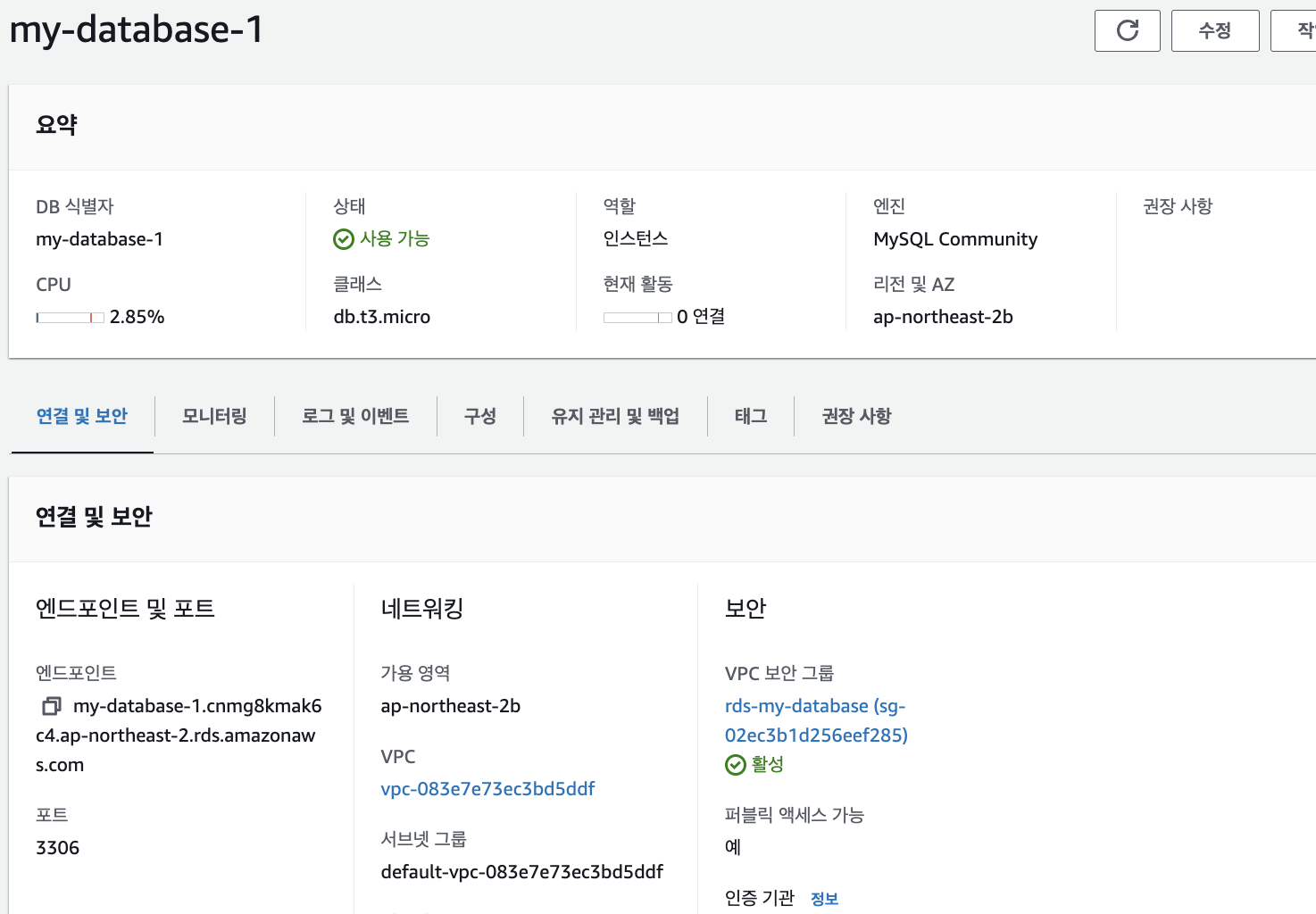The width and height of the screenshot is (1316, 914).
Task: Click the CPU usage progress bar
Action: pyautogui.click(x=71, y=318)
